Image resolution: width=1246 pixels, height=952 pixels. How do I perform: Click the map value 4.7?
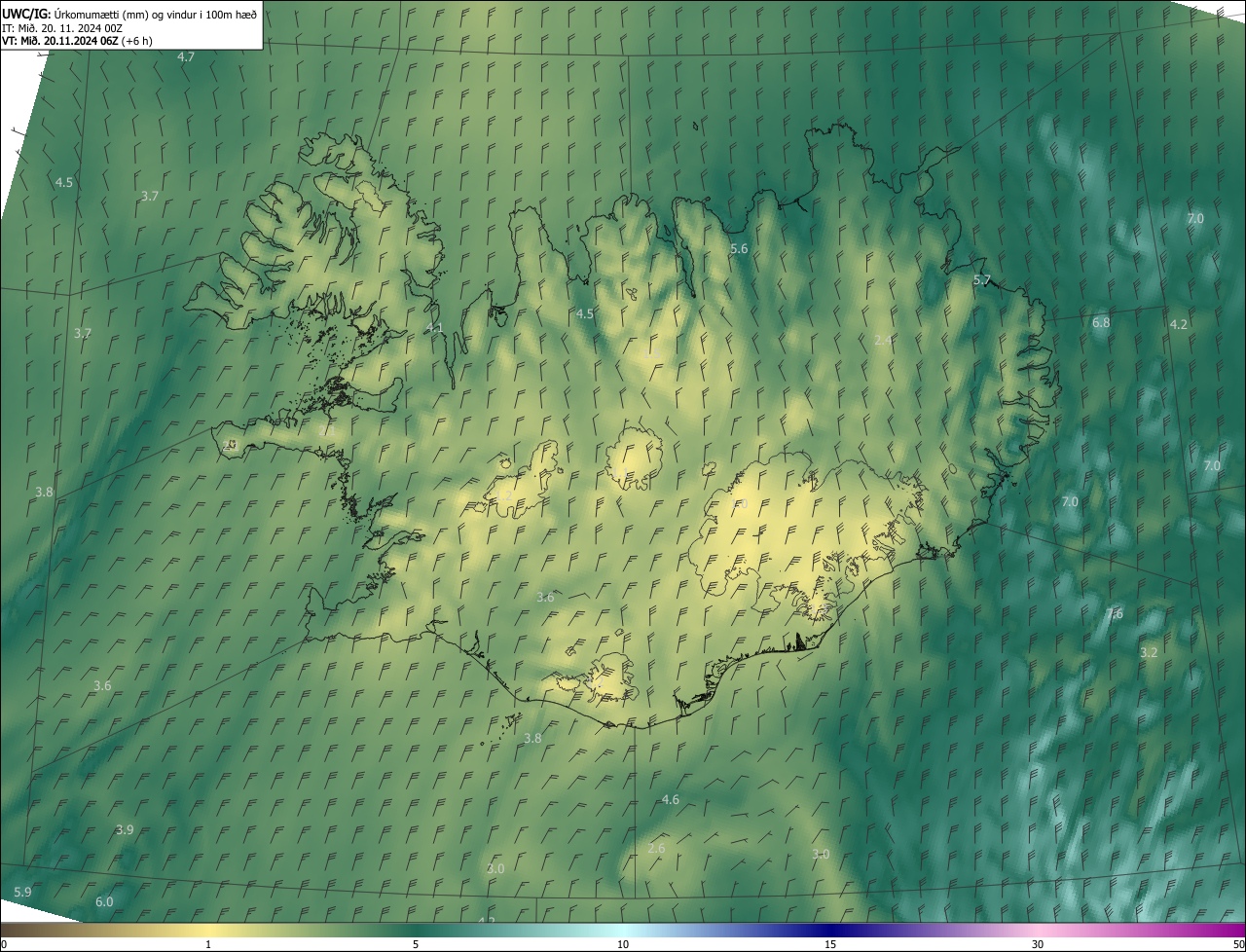pyautogui.click(x=186, y=57)
